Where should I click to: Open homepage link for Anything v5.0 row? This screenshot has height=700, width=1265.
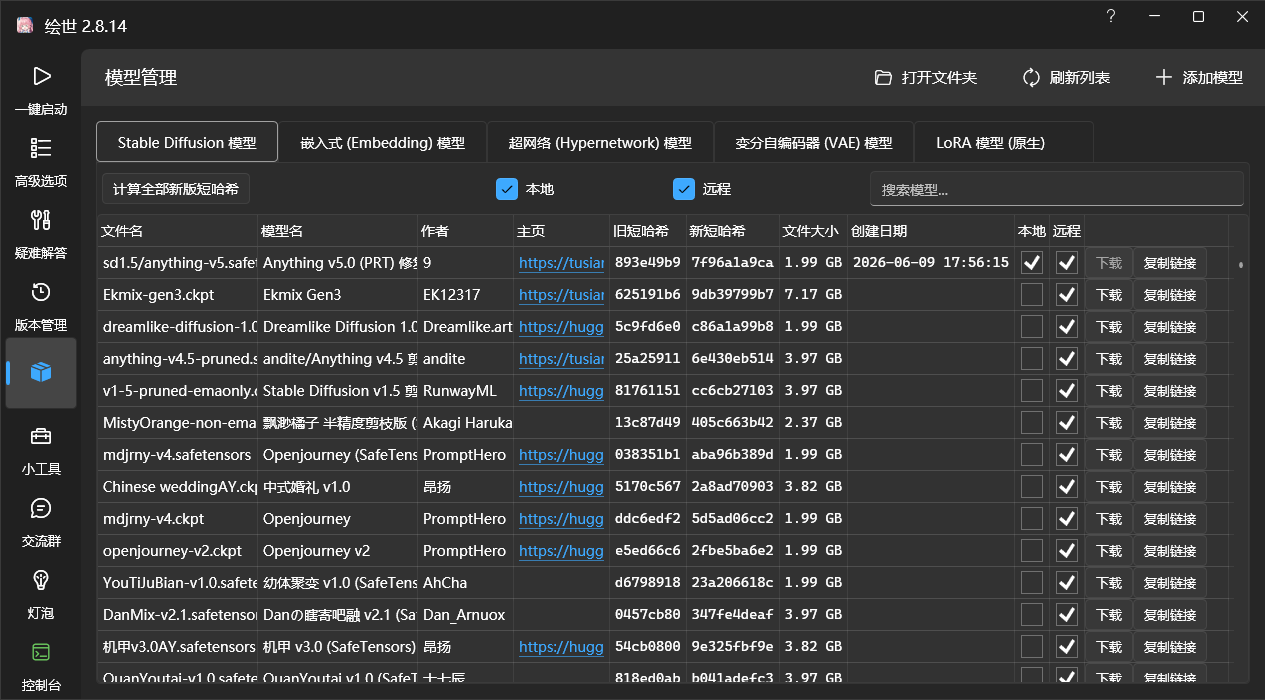coord(561,263)
